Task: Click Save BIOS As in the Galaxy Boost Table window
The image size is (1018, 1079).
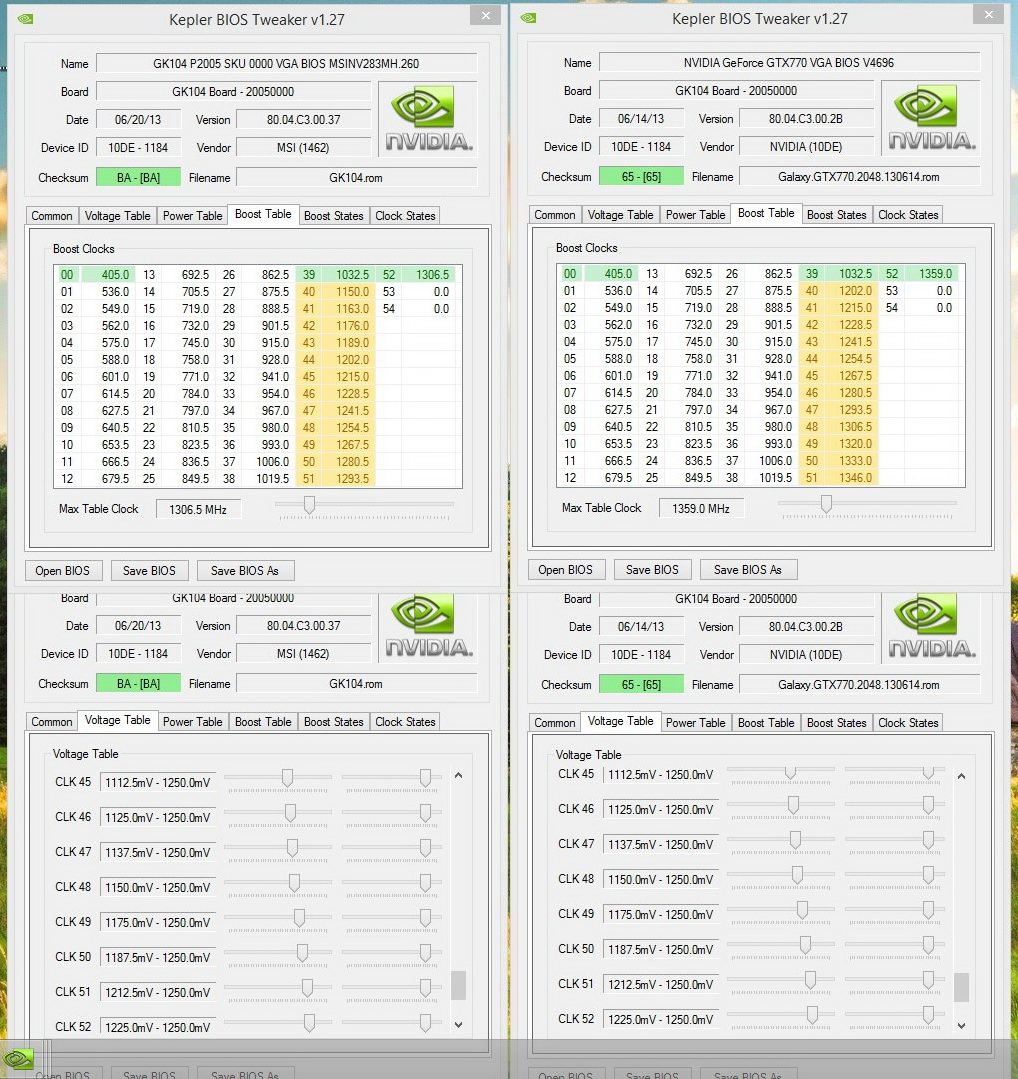Action: (x=748, y=570)
